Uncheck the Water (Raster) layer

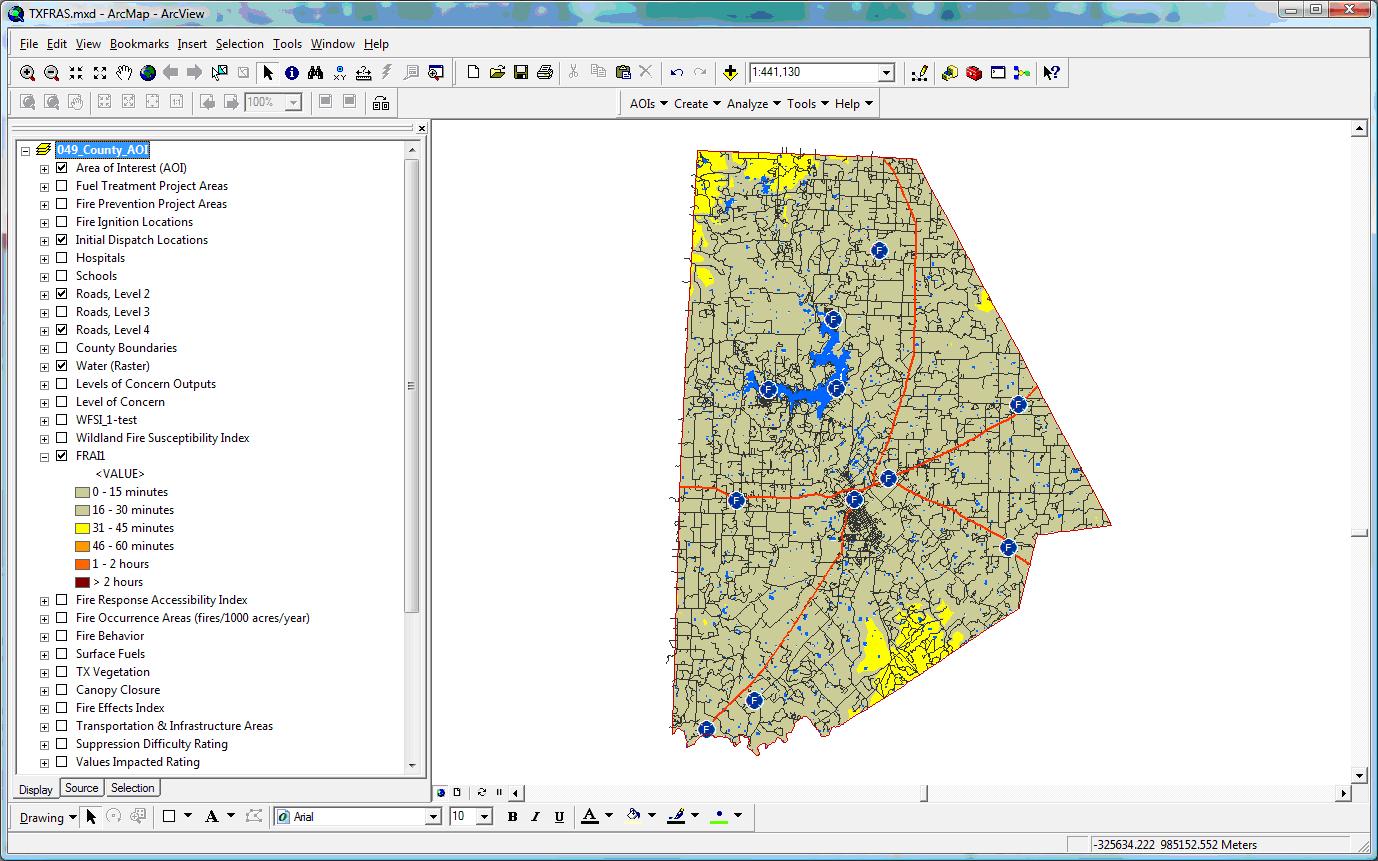(62, 366)
